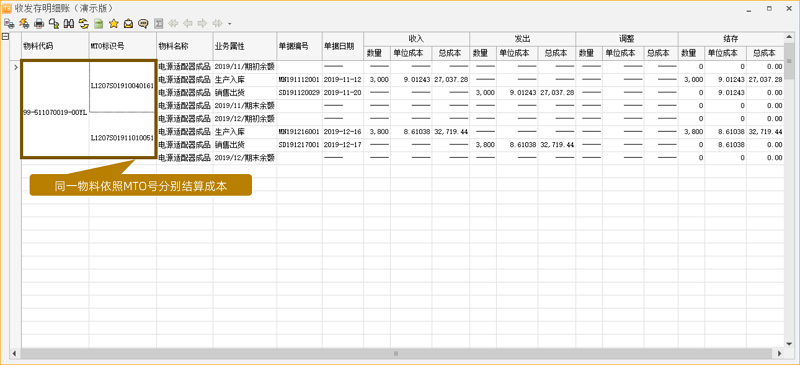Click the 物料代码 column header
The image size is (800, 365).
coord(55,46)
